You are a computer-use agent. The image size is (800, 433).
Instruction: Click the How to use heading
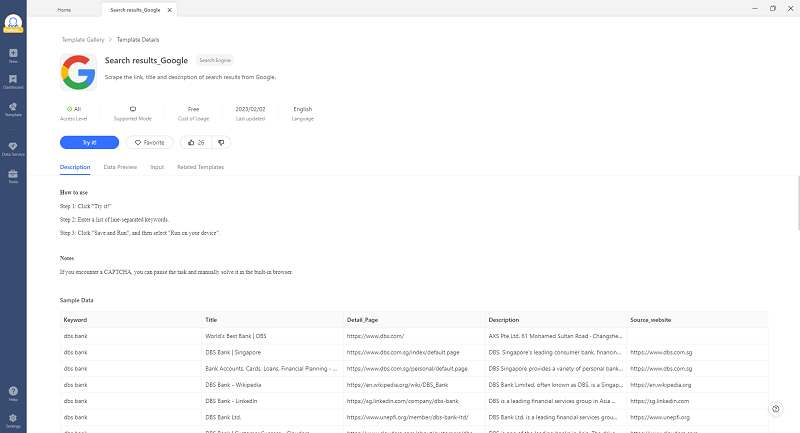(x=73, y=193)
